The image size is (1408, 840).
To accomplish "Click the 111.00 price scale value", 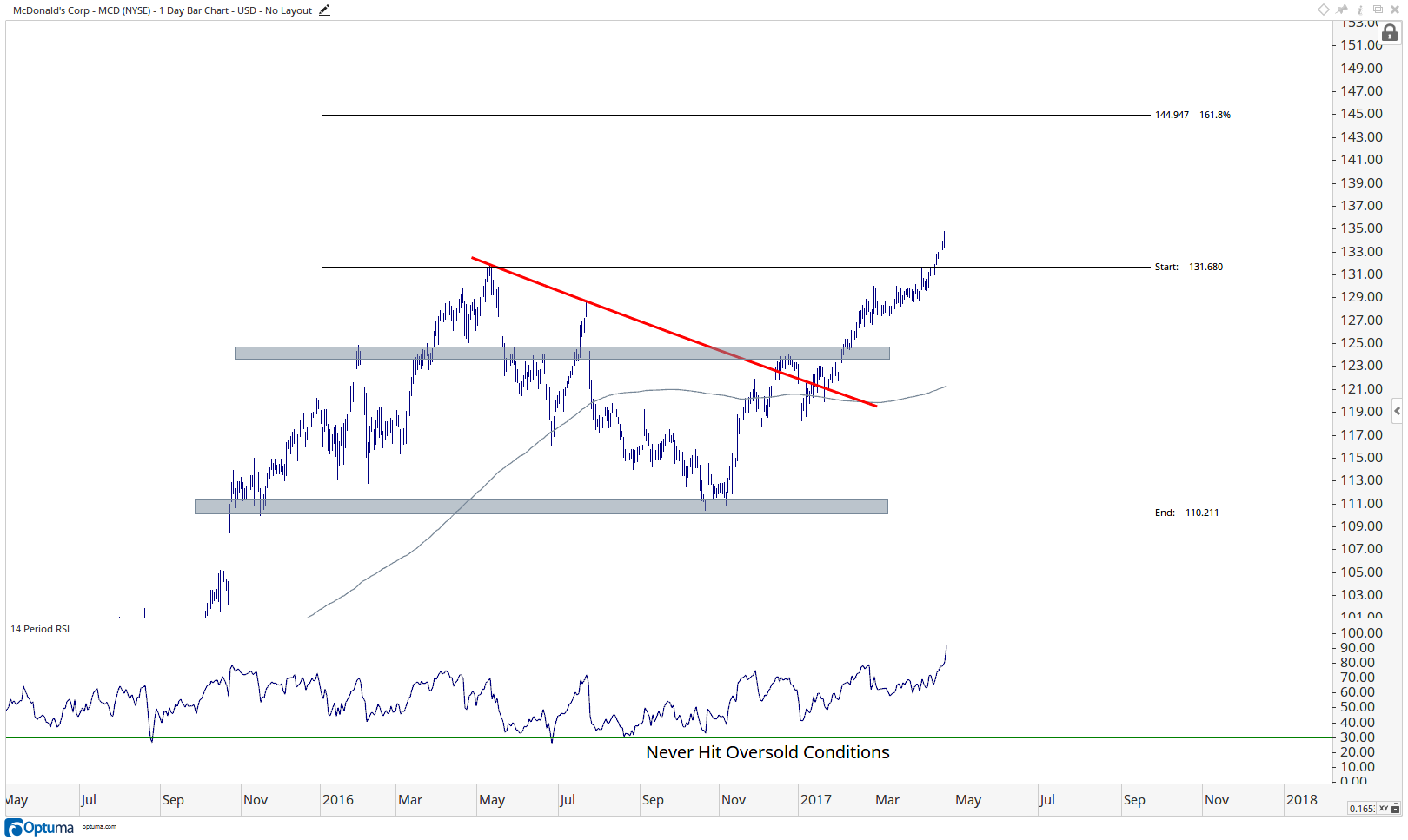I will pos(1361,504).
